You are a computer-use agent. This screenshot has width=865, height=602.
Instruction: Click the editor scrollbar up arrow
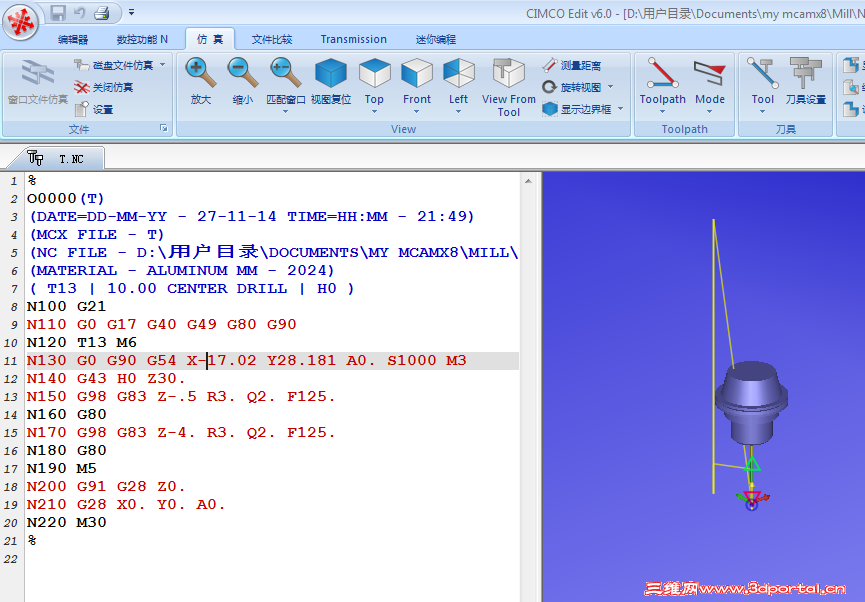coord(528,181)
